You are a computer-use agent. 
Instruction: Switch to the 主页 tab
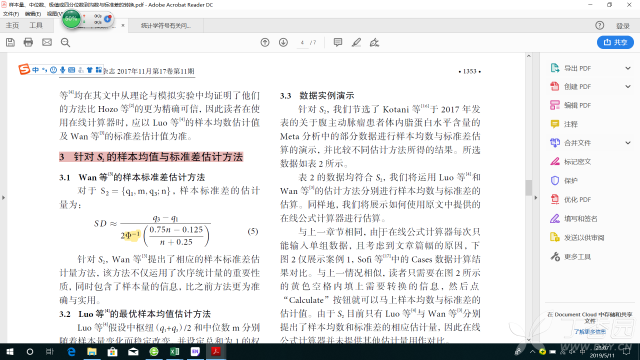[x=12, y=25]
